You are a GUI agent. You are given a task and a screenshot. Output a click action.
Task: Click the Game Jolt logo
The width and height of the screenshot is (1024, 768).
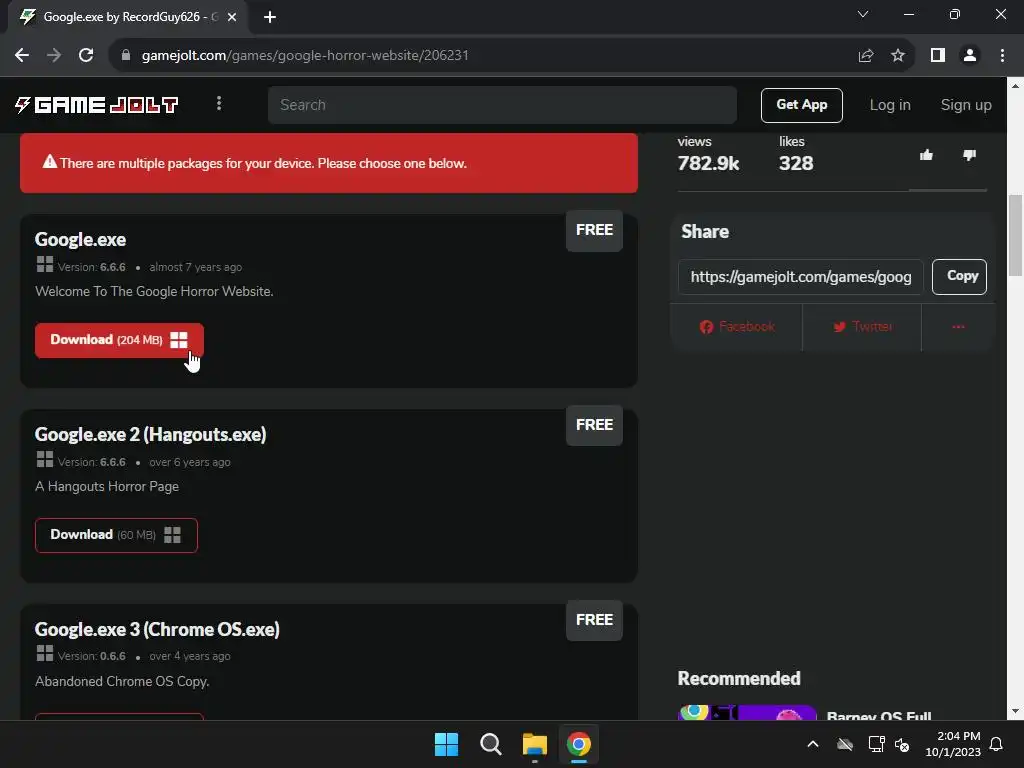[x=97, y=104]
